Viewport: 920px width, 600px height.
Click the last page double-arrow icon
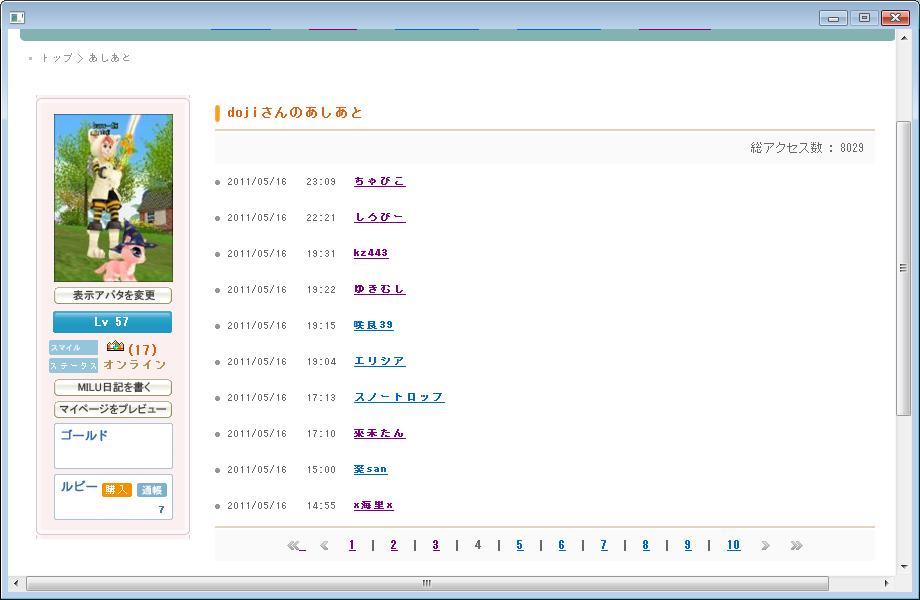coord(796,546)
